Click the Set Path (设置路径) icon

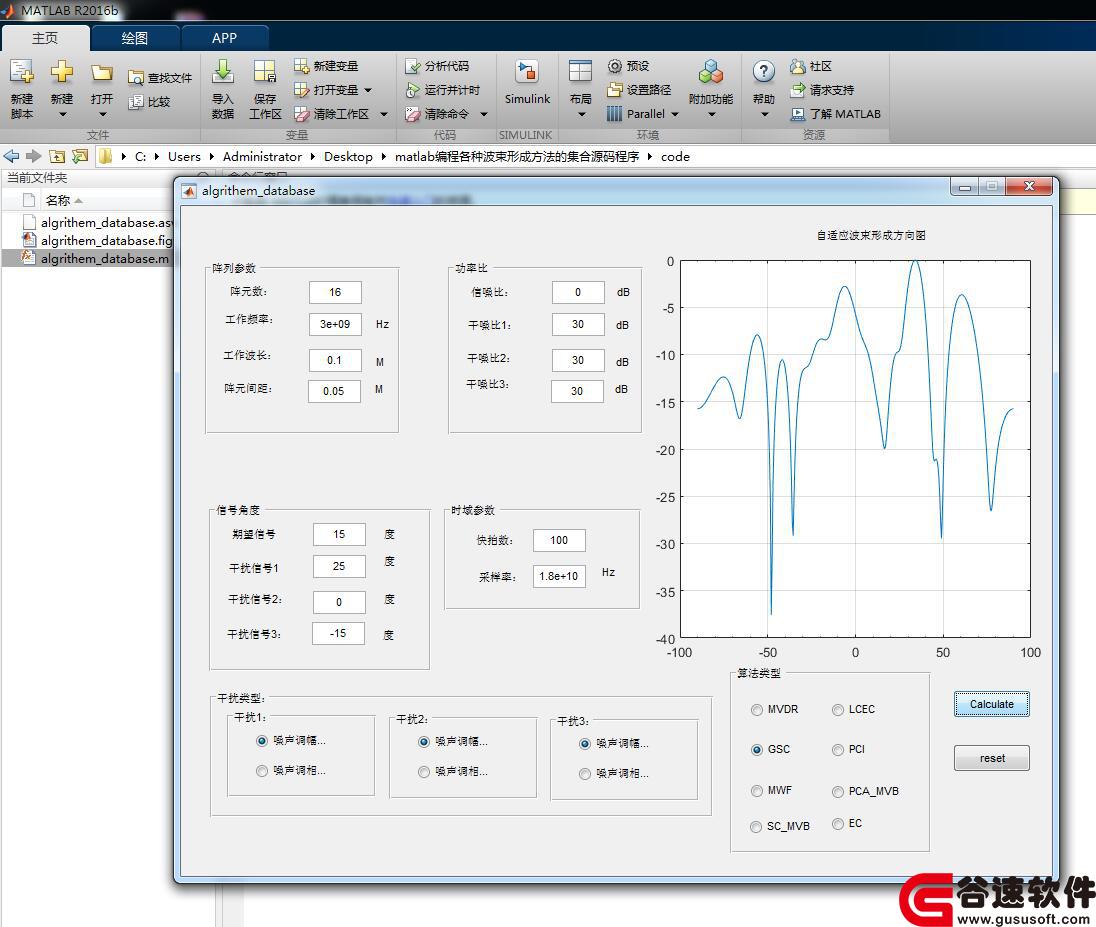[x=614, y=90]
